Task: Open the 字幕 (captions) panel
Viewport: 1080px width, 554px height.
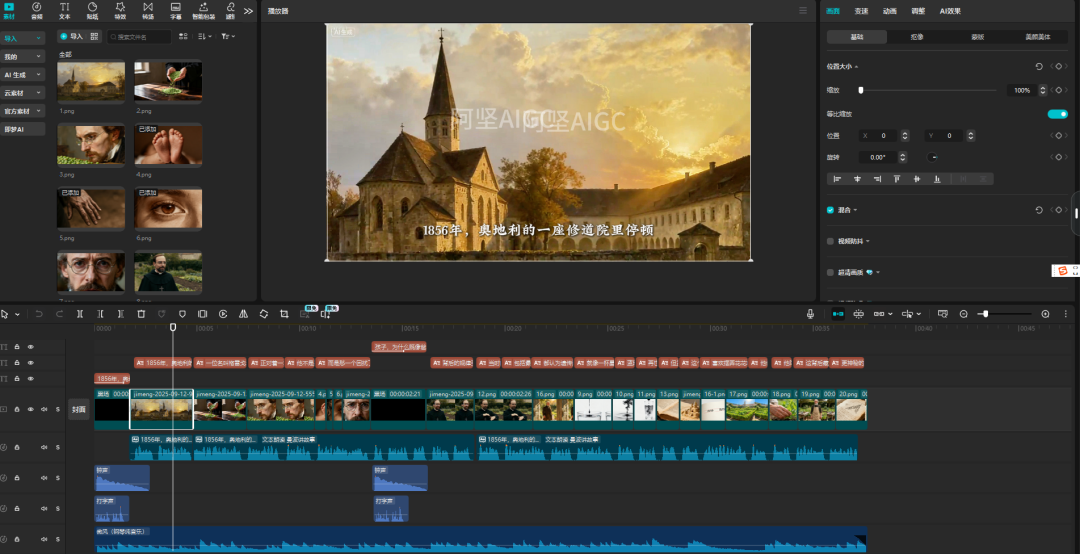Action: pos(176,10)
